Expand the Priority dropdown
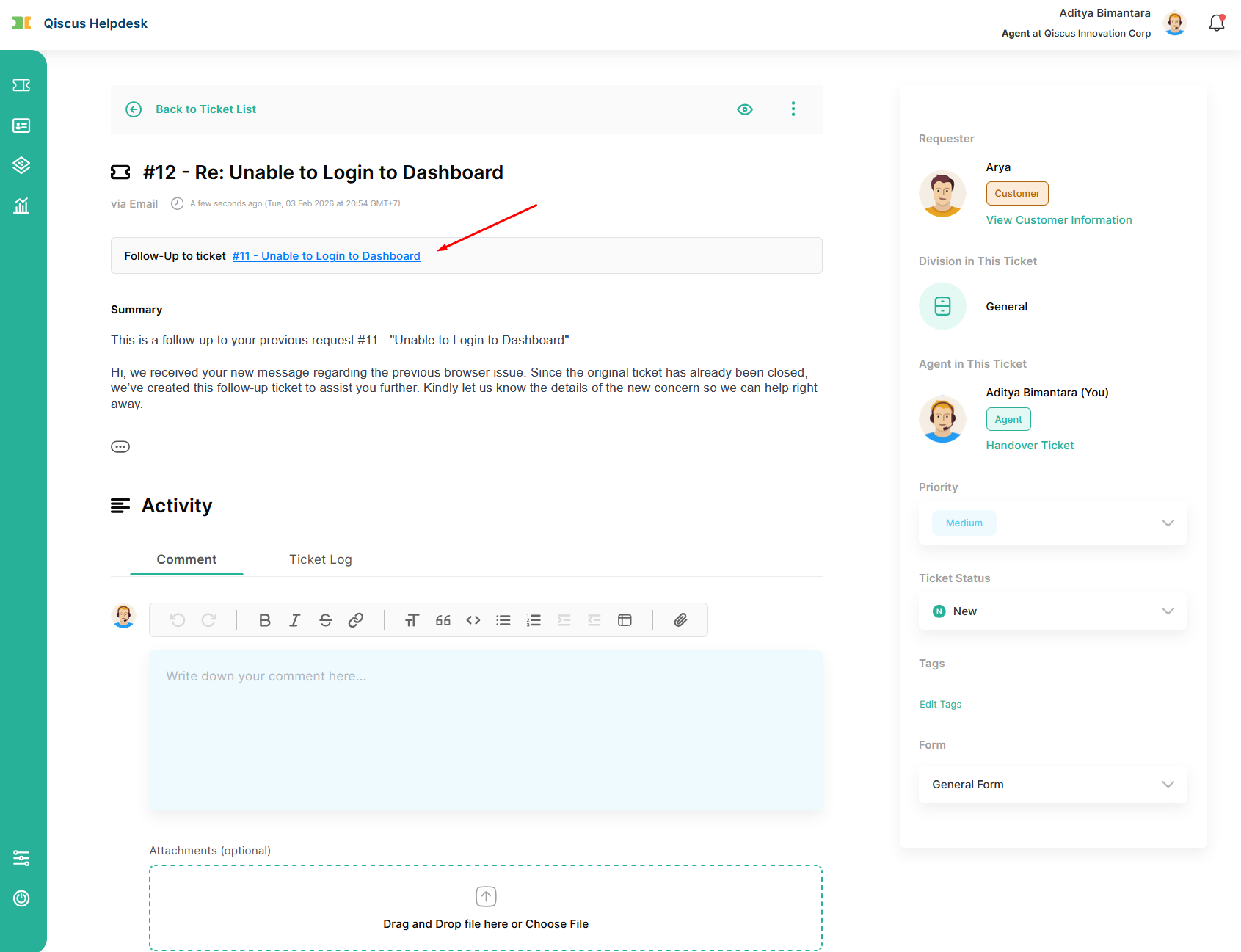The width and height of the screenshot is (1241, 952). click(x=1052, y=523)
